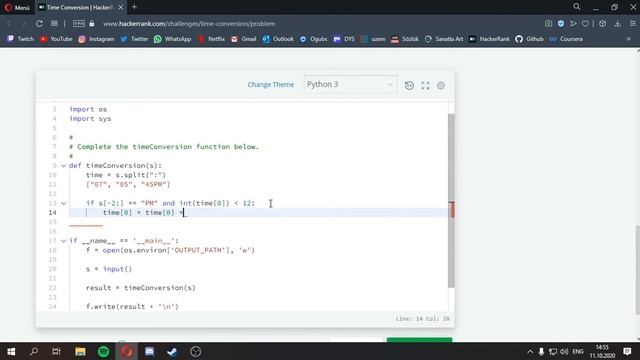Screen dimensions: 640x360
Task: Click the Change Theme link
Action: (271, 84)
